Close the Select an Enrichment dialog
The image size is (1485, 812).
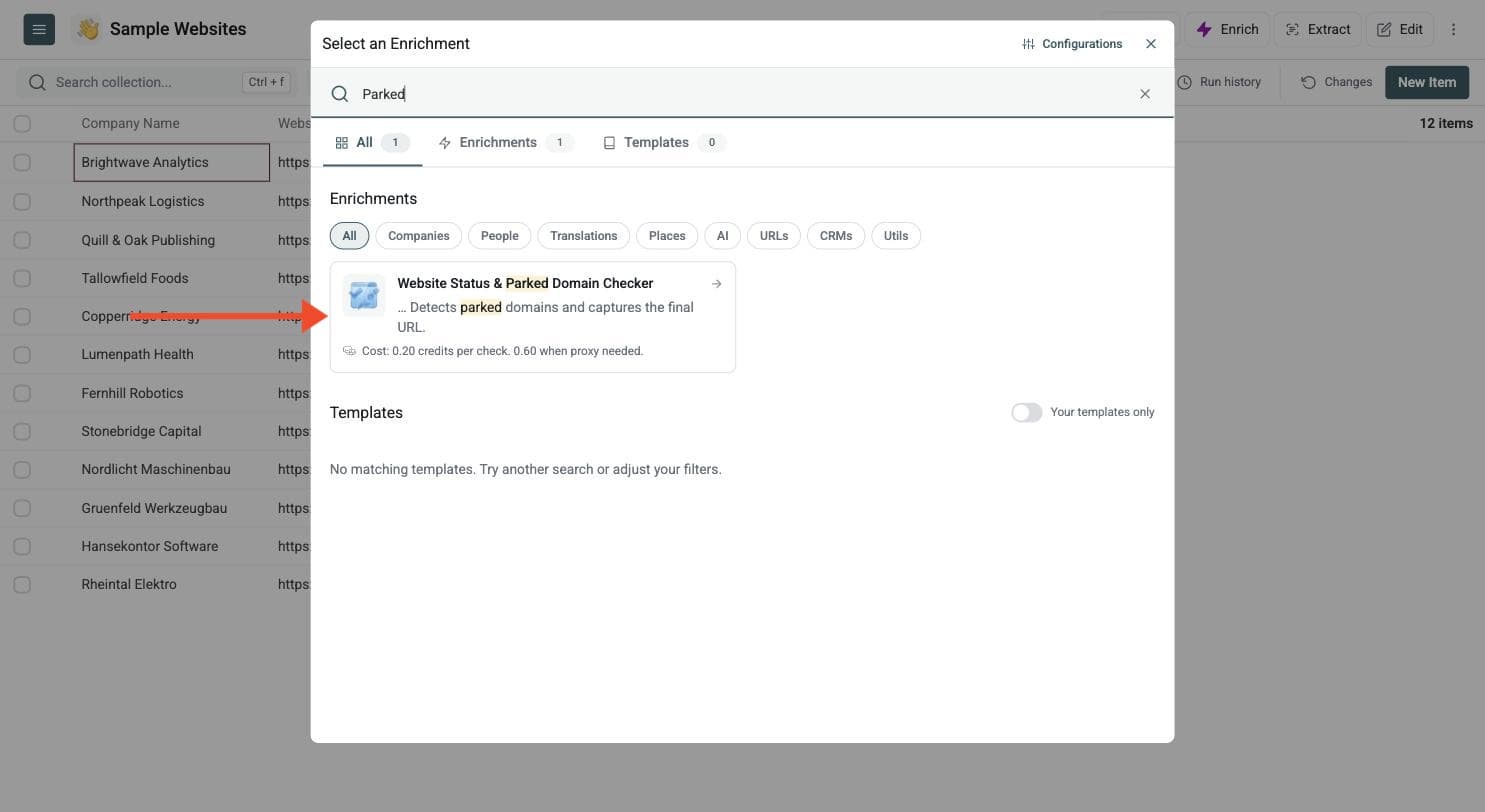pyautogui.click(x=1151, y=44)
